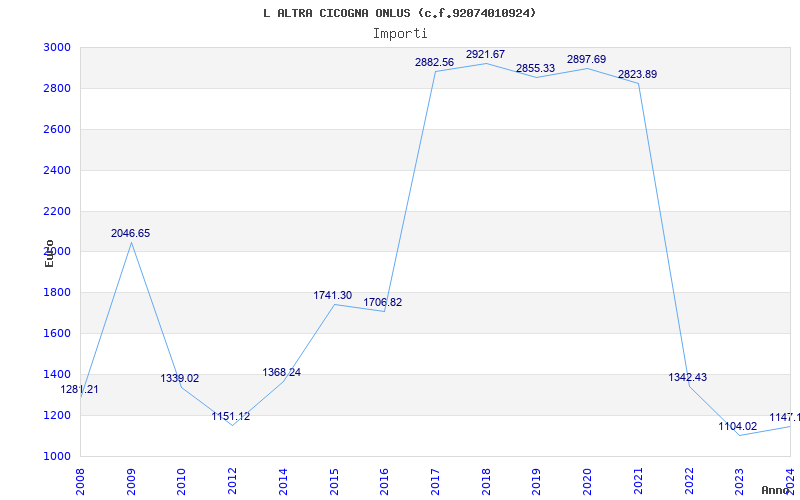Select x-axis label 2012
The image size is (800, 500).
pyautogui.click(x=232, y=482)
